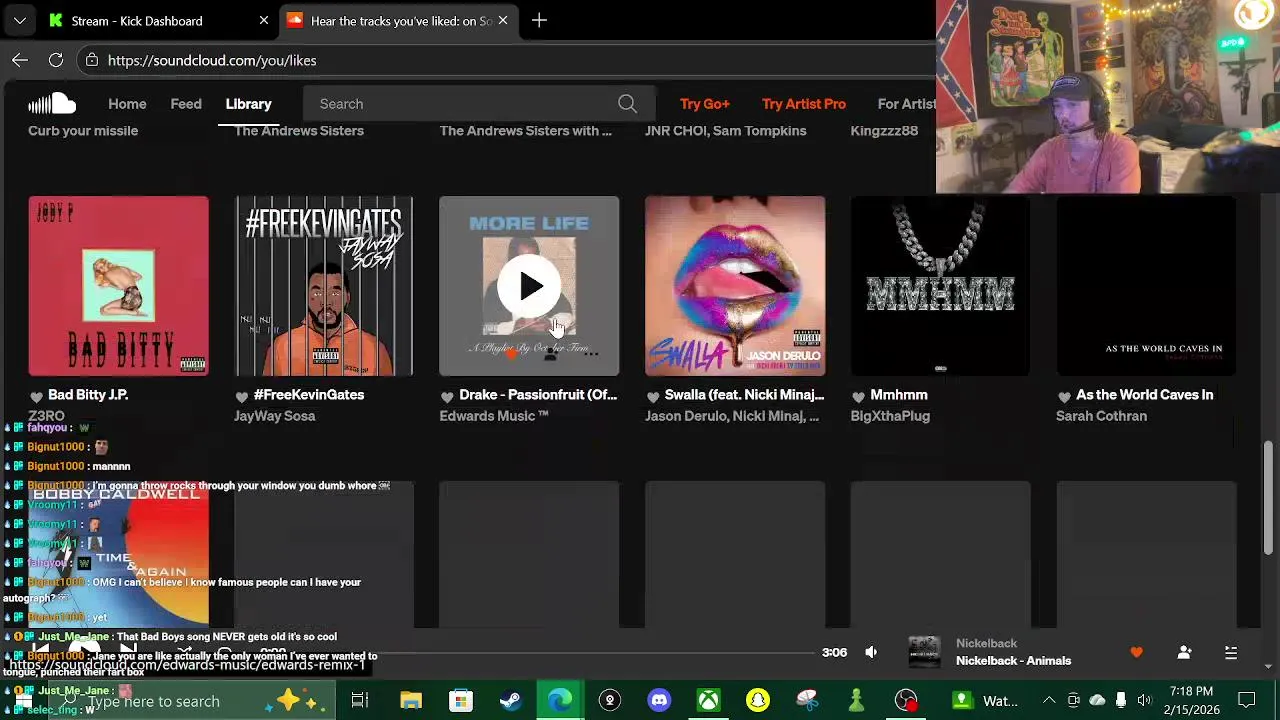Open the Nickelback album thumbnail in player bar
The width and height of the screenshot is (1280, 720).
coord(924,652)
